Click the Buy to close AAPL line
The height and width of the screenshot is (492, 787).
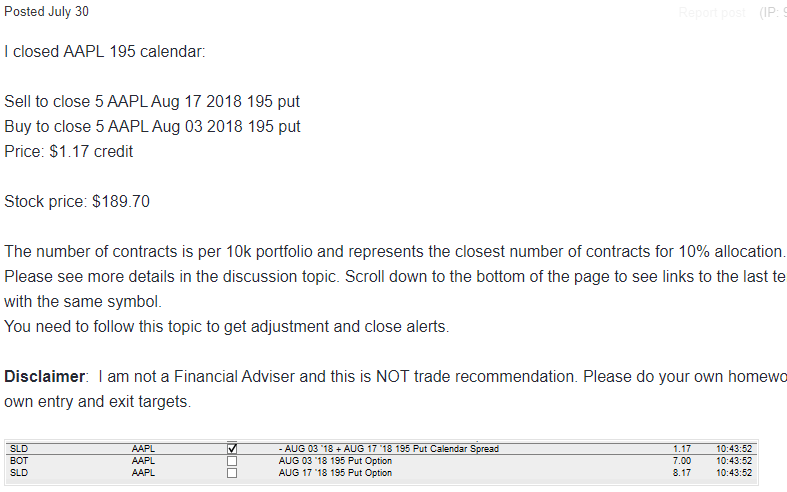pos(153,127)
